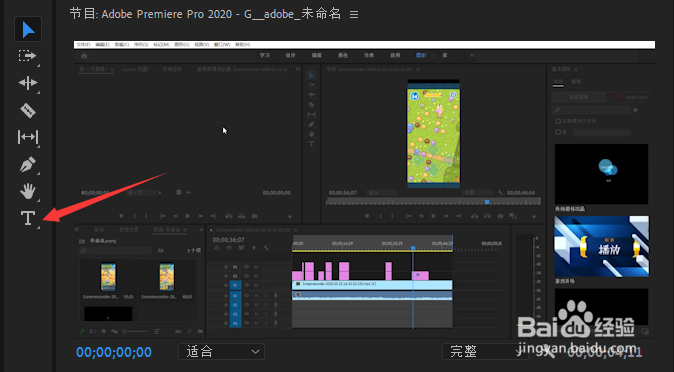Tick 本地模板文件夹 checkbox in preview
Viewport: 674px width, 372px height.
(558, 122)
